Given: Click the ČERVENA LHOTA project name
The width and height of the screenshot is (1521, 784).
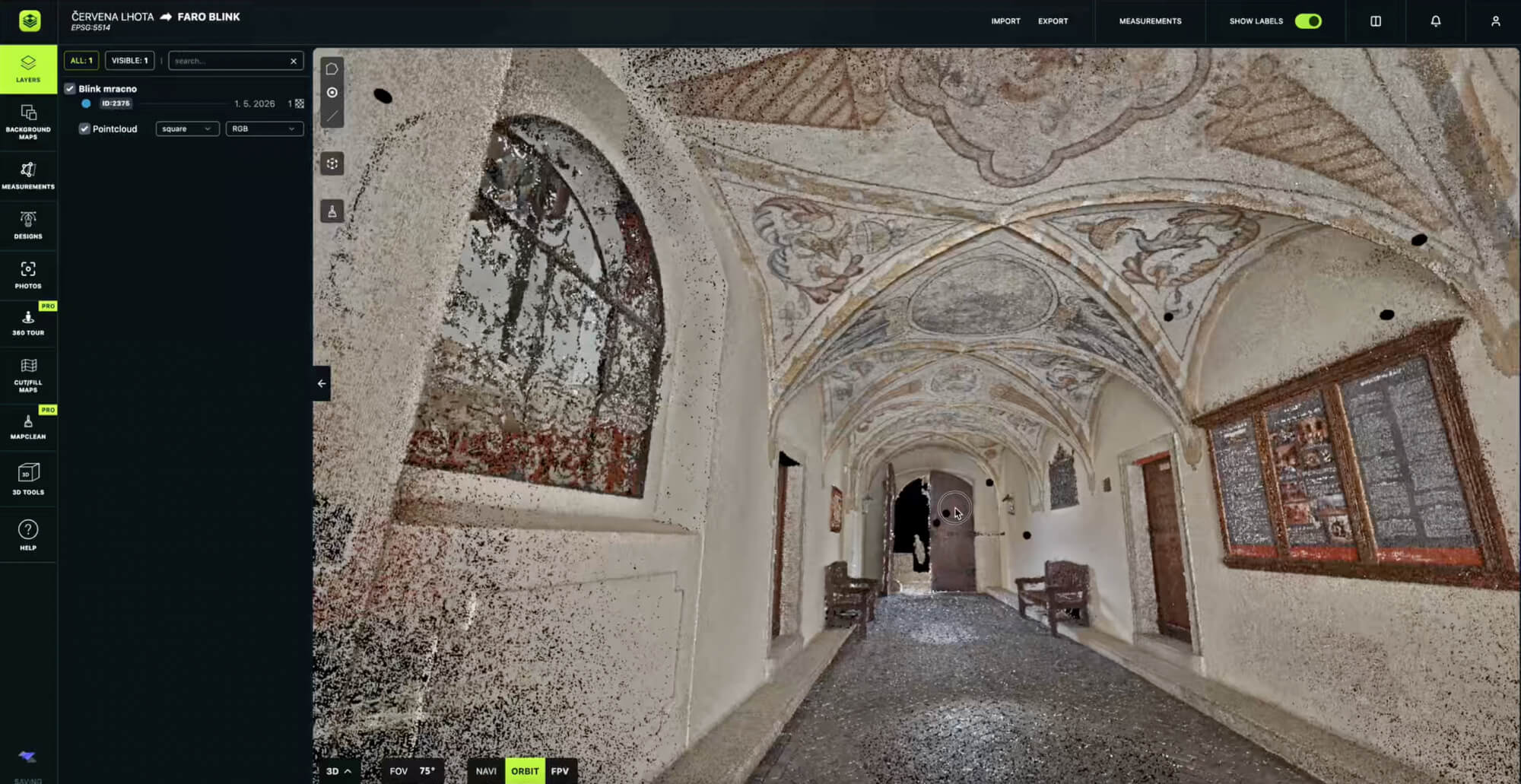Looking at the screenshot, I should (113, 17).
